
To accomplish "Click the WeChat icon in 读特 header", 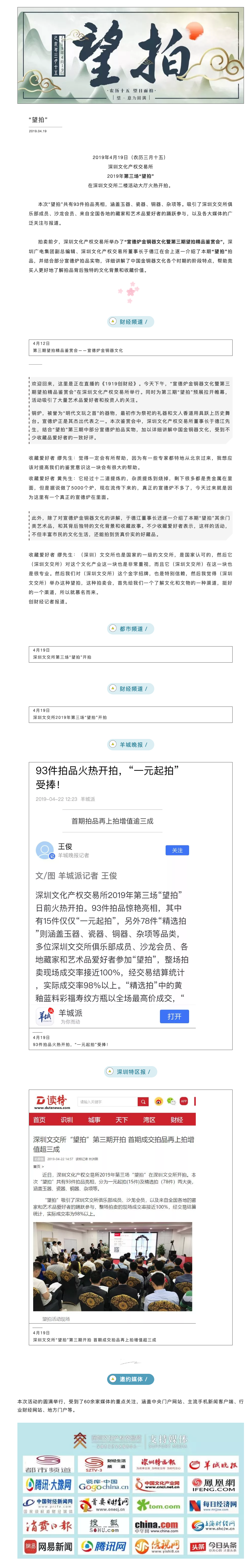I will pos(171,1101).
